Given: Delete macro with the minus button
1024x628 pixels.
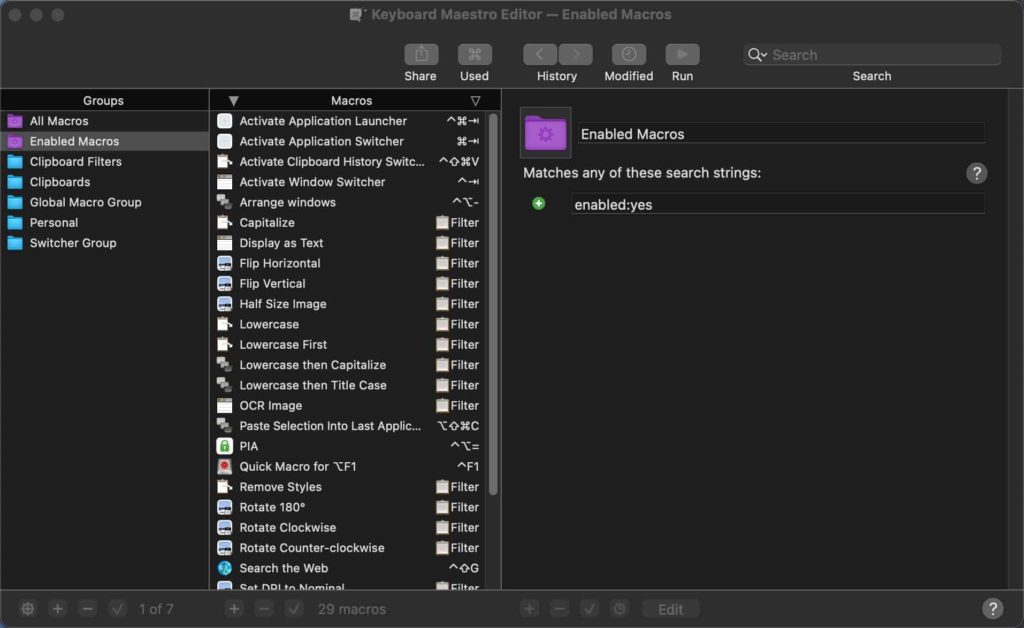Looking at the screenshot, I should coord(264,608).
